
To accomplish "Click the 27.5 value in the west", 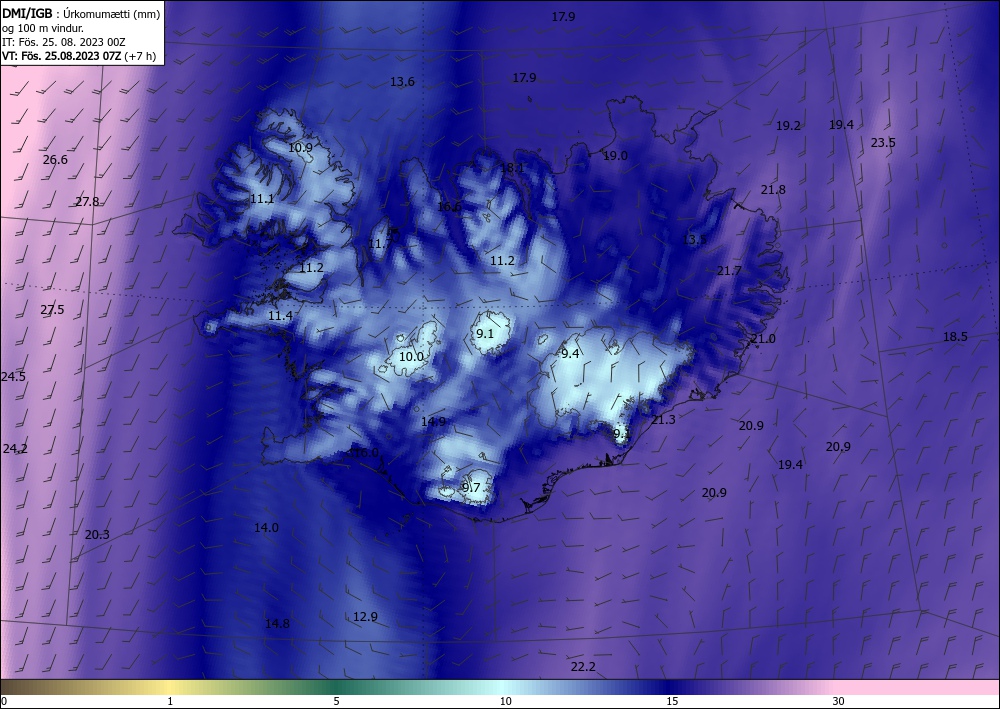I will click(x=52, y=310).
